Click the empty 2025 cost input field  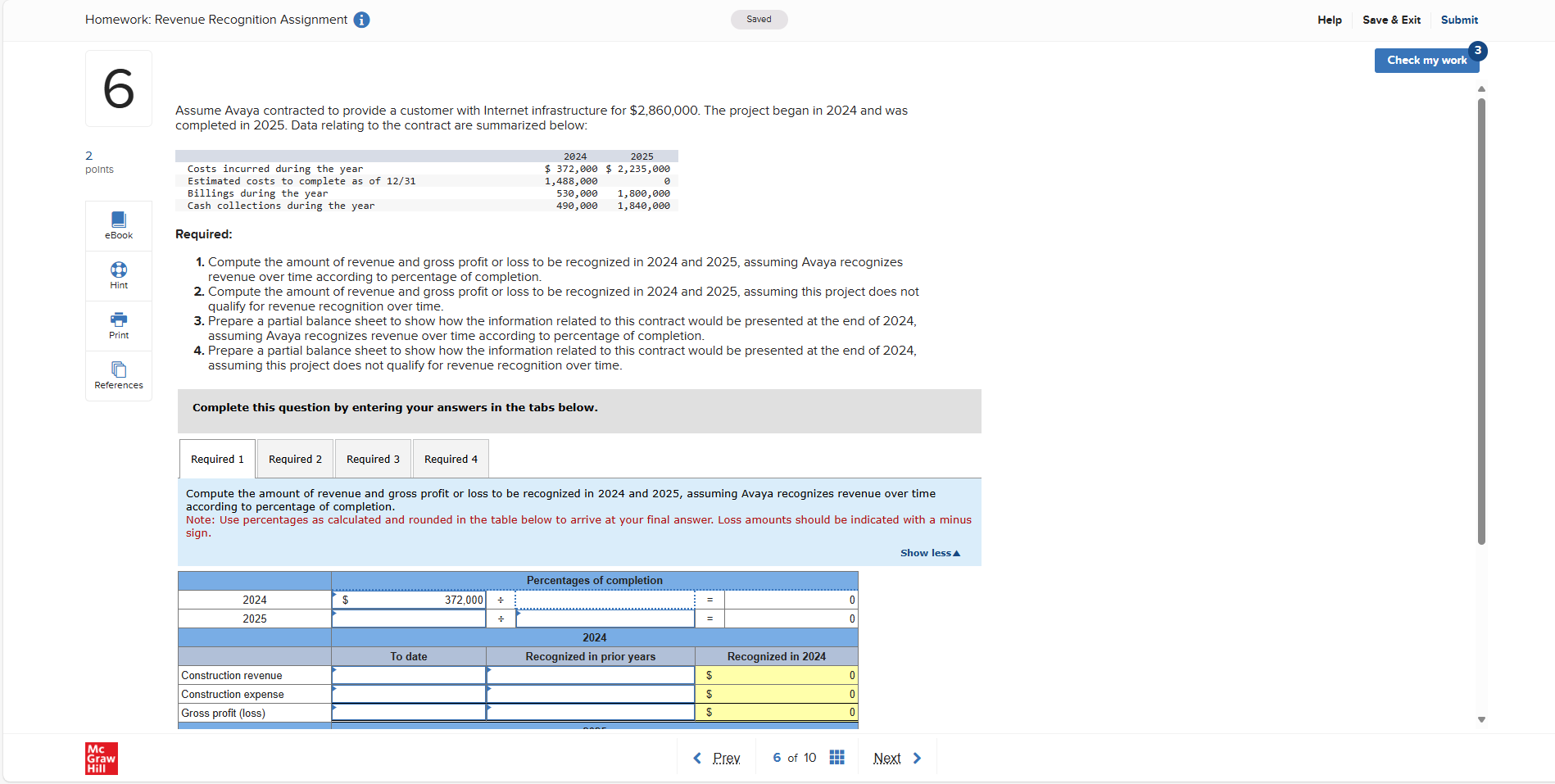tap(408, 619)
